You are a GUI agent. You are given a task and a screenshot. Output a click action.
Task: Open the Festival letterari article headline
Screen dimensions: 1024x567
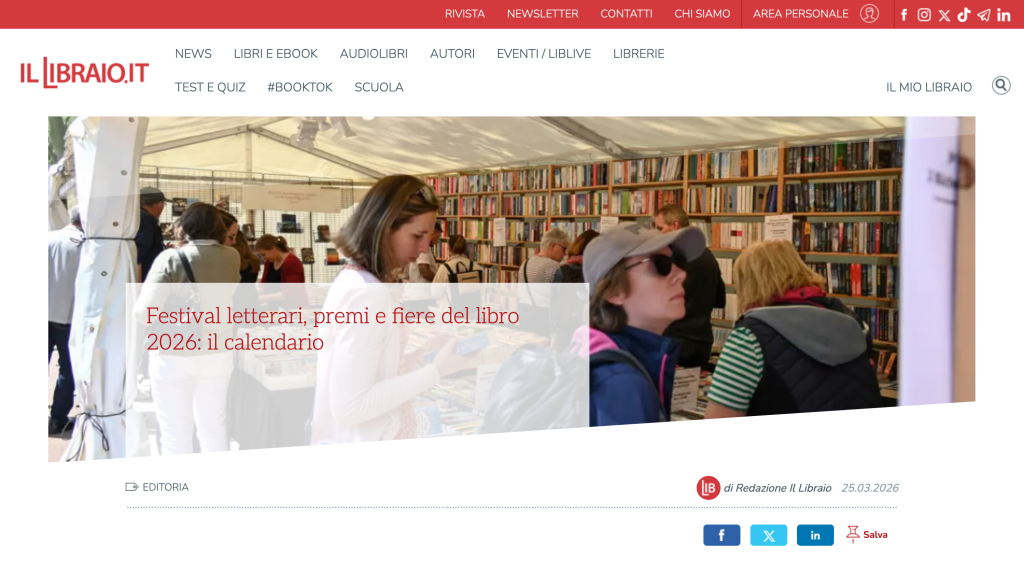point(332,329)
